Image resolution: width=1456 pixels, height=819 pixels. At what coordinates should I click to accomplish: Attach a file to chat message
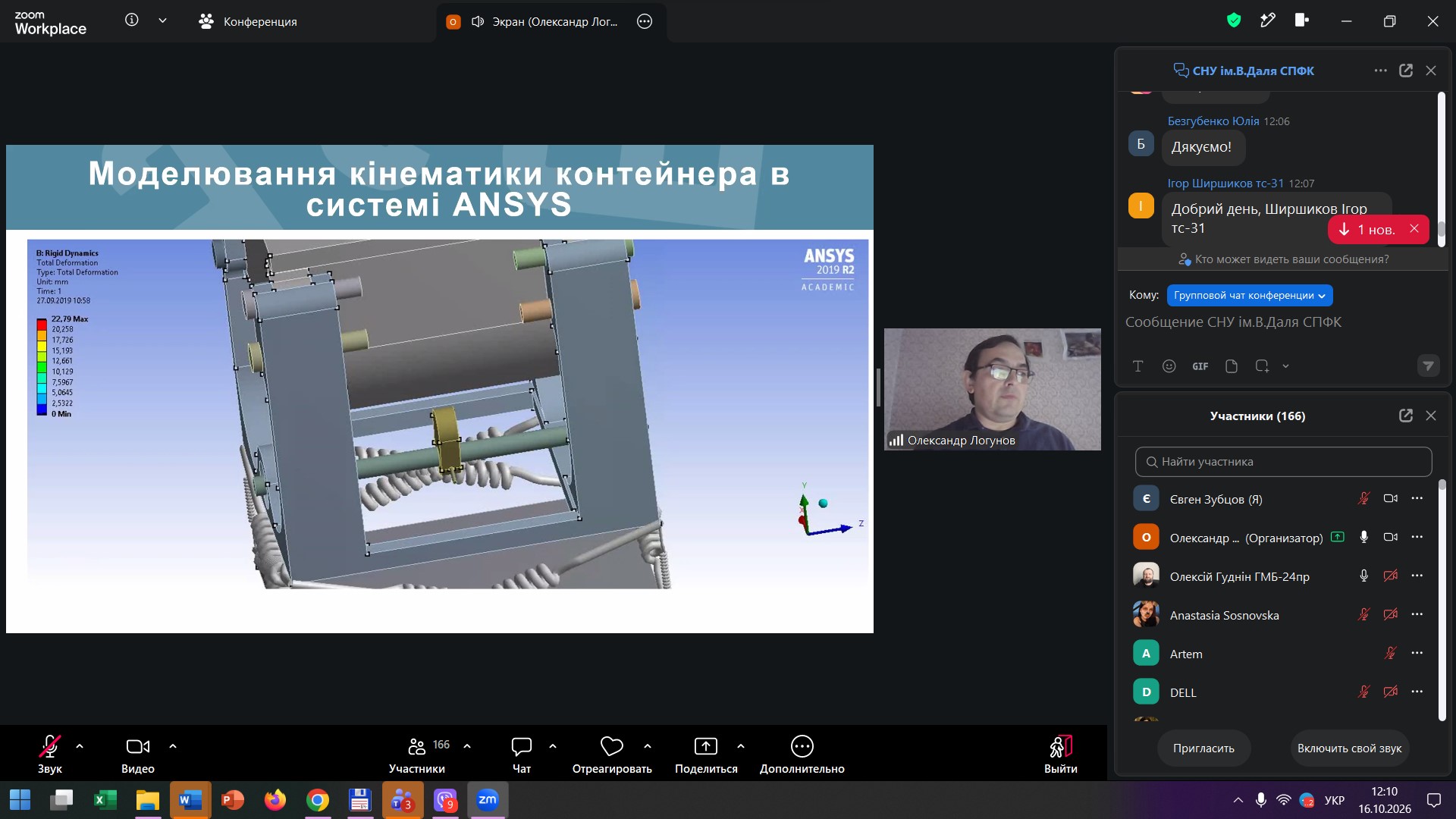coord(1231,366)
